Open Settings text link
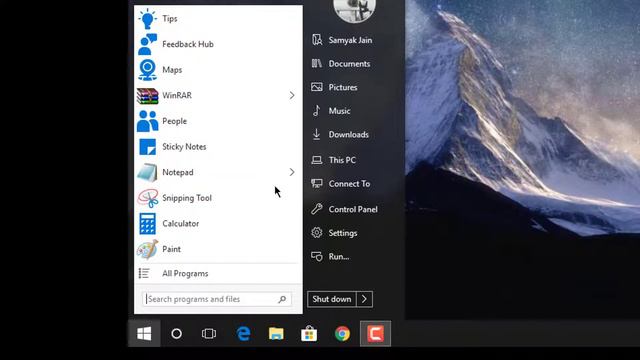This screenshot has height=360, width=640. pos(343,233)
